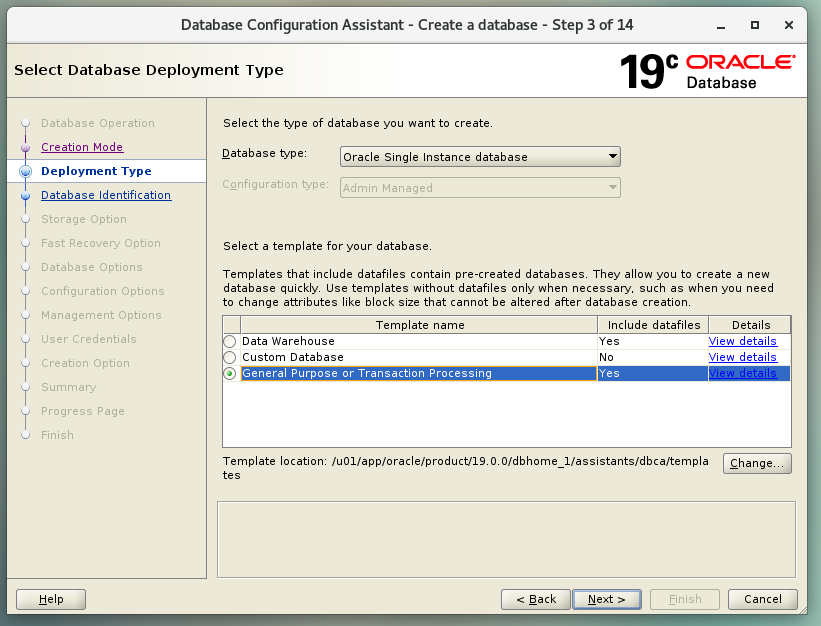
Task: Jump to Database Identification step
Action: pos(106,195)
